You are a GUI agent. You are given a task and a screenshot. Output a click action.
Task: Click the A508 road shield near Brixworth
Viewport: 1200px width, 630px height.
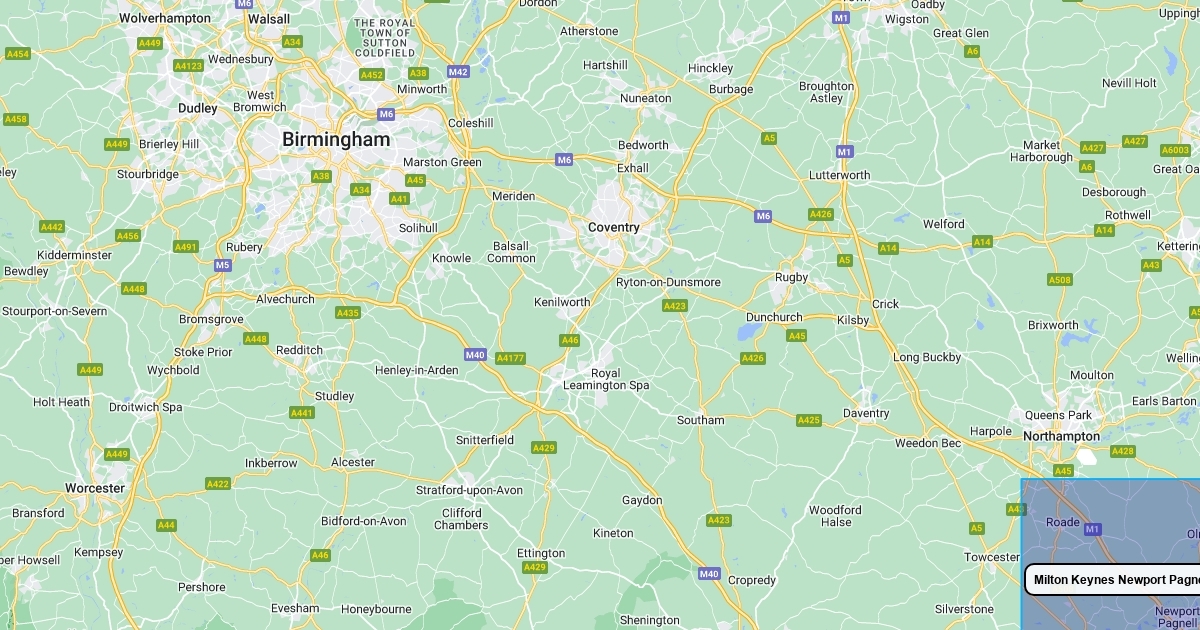pyautogui.click(x=1060, y=280)
